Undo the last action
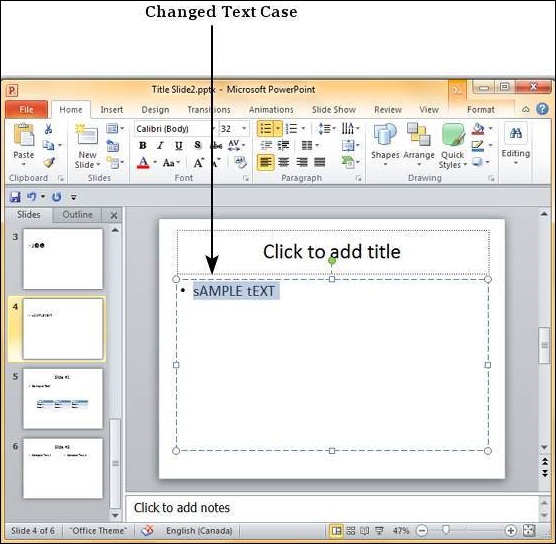 pos(32,196)
